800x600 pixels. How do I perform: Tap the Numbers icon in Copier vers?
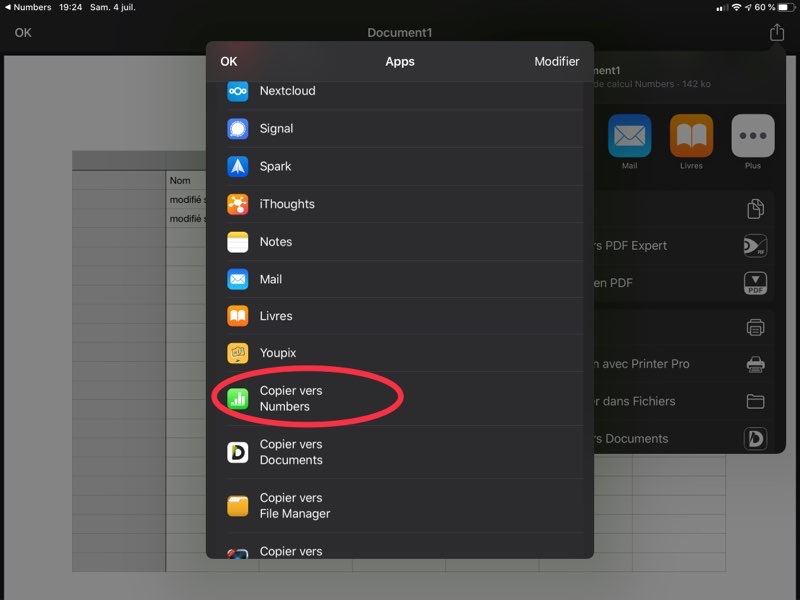coord(237,399)
